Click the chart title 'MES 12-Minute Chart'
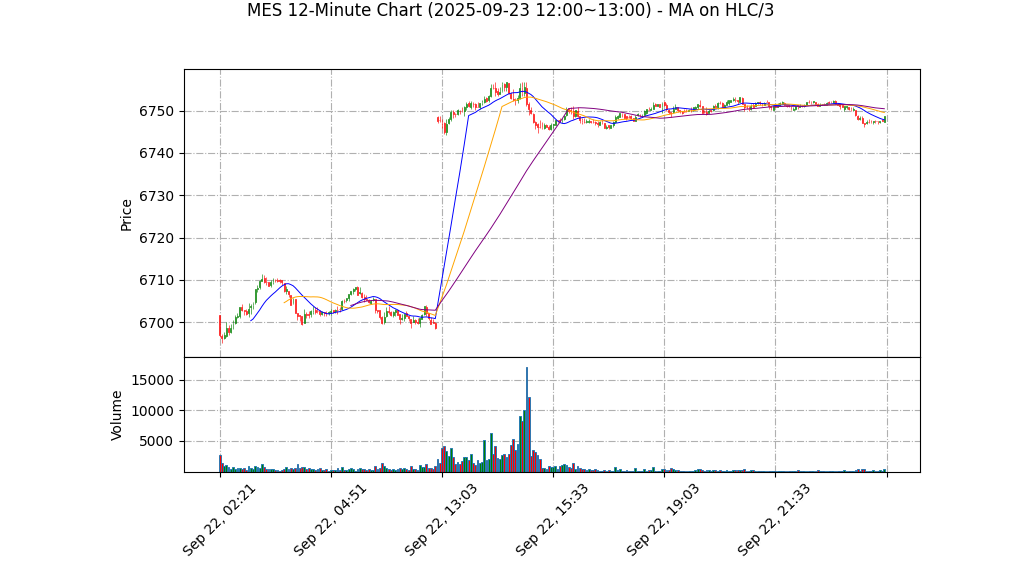 coord(510,10)
